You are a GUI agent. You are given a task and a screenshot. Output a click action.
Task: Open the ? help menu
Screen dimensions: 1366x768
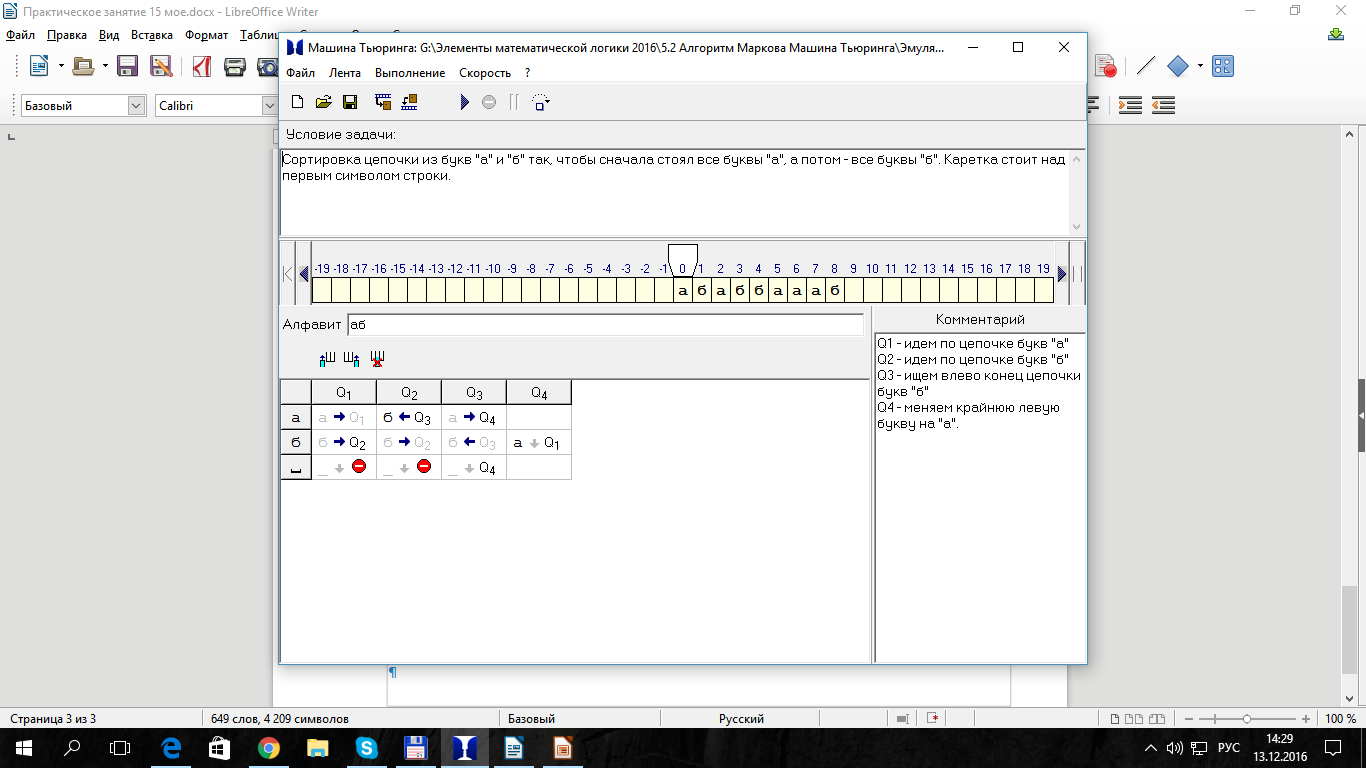528,73
